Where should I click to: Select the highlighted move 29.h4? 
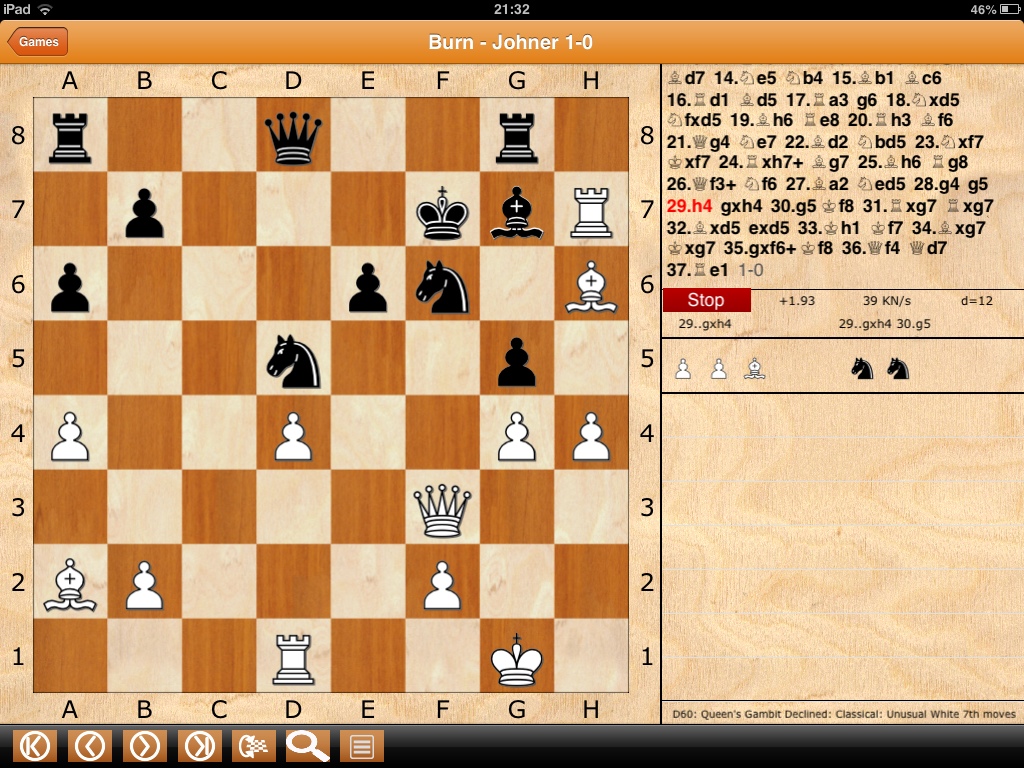(x=689, y=209)
